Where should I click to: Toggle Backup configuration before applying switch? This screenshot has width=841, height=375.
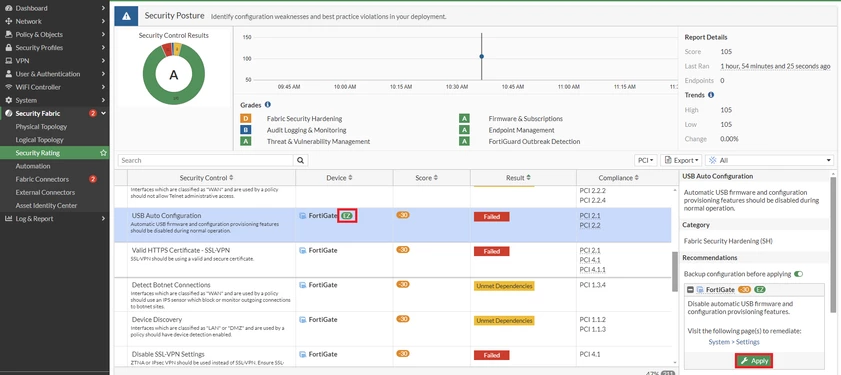coord(799,274)
